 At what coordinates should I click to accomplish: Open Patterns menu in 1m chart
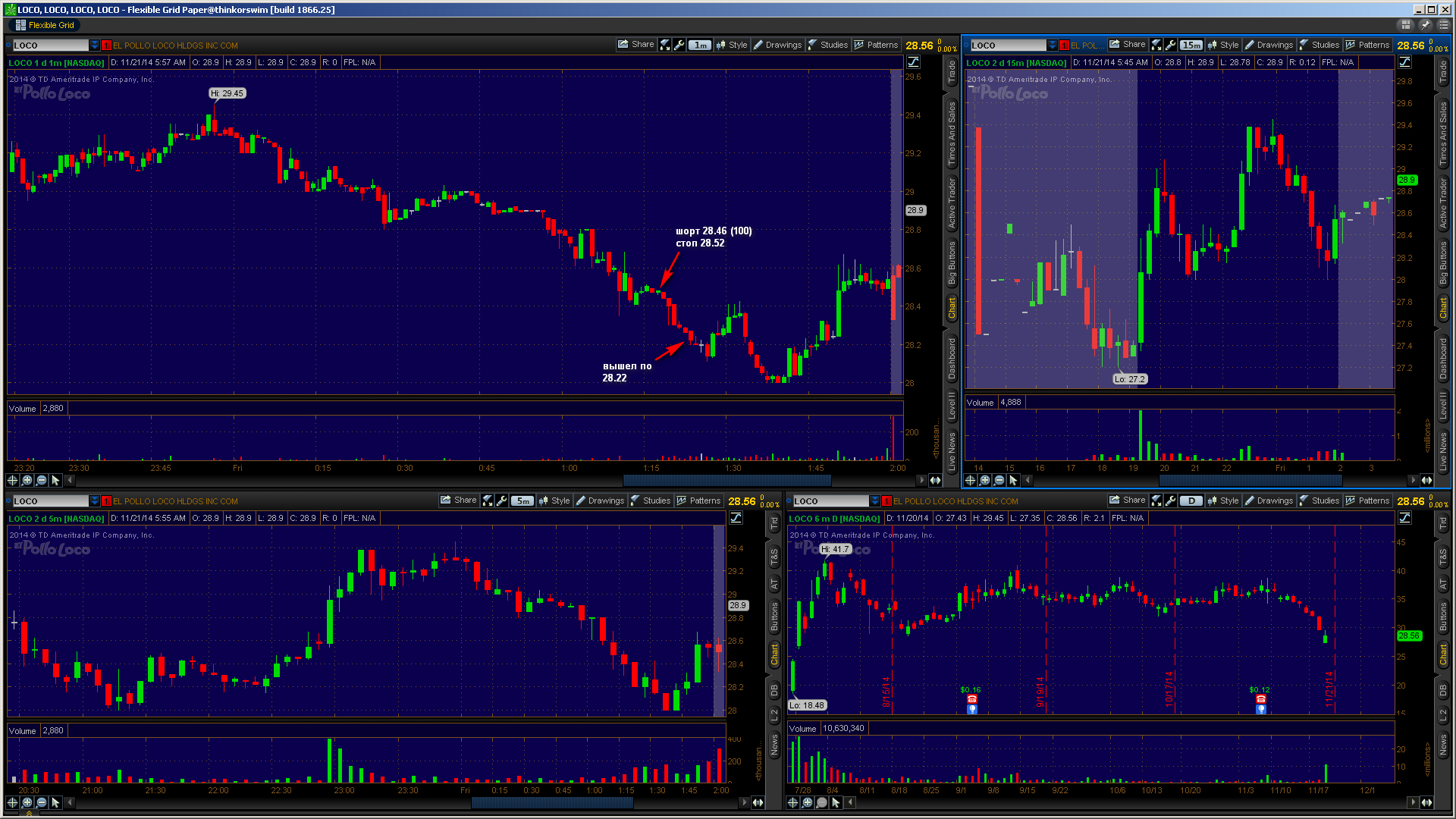pos(876,45)
